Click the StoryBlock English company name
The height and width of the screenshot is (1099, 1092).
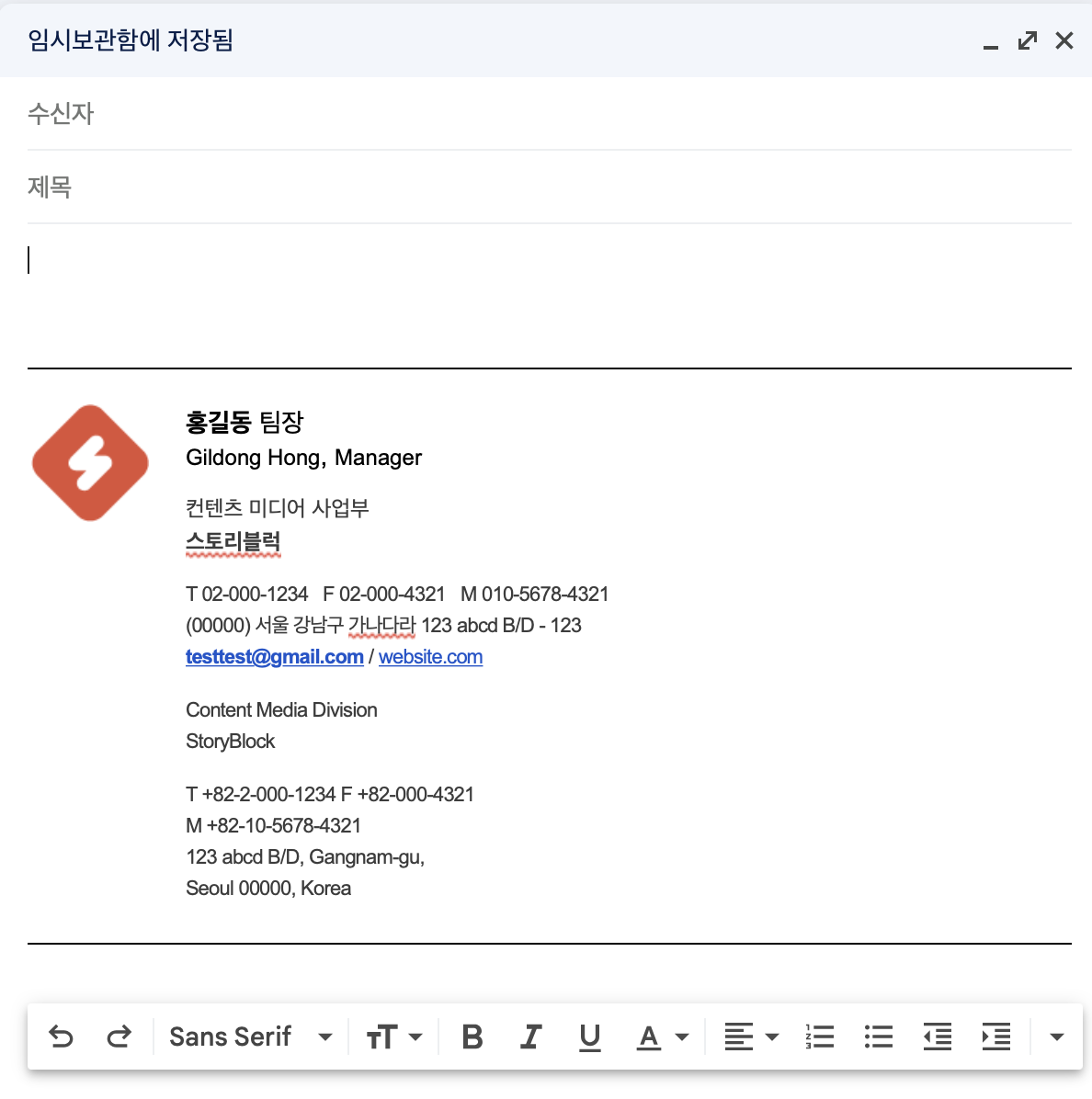click(x=230, y=742)
